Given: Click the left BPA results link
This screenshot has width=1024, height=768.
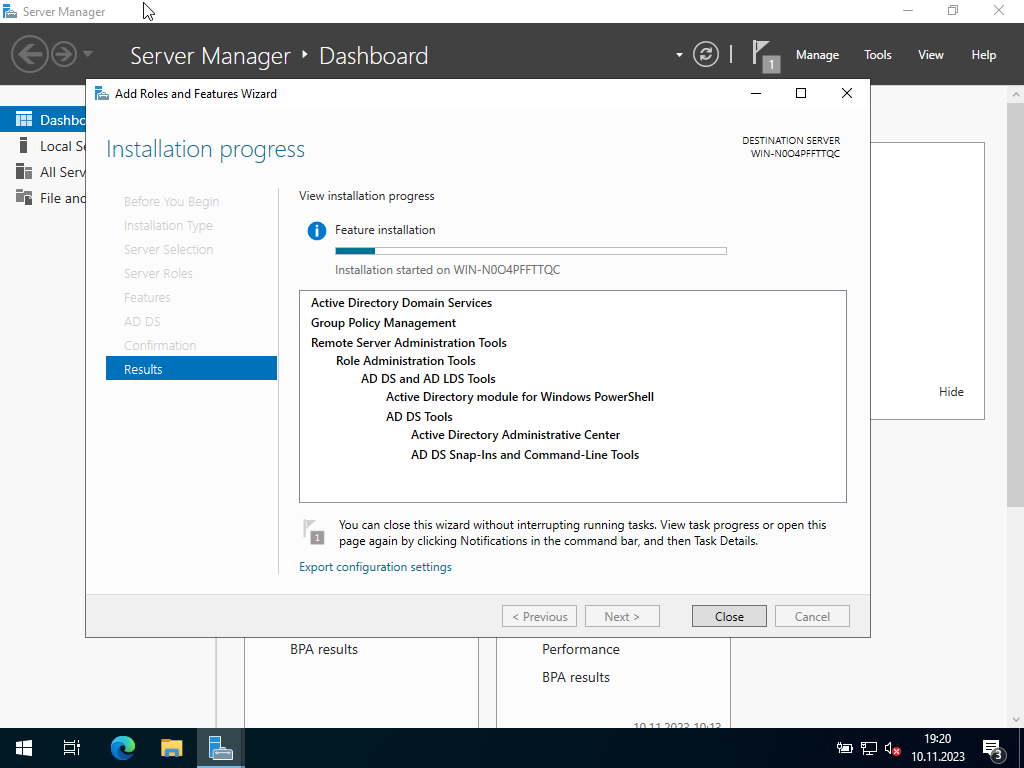Looking at the screenshot, I should coord(324,649).
